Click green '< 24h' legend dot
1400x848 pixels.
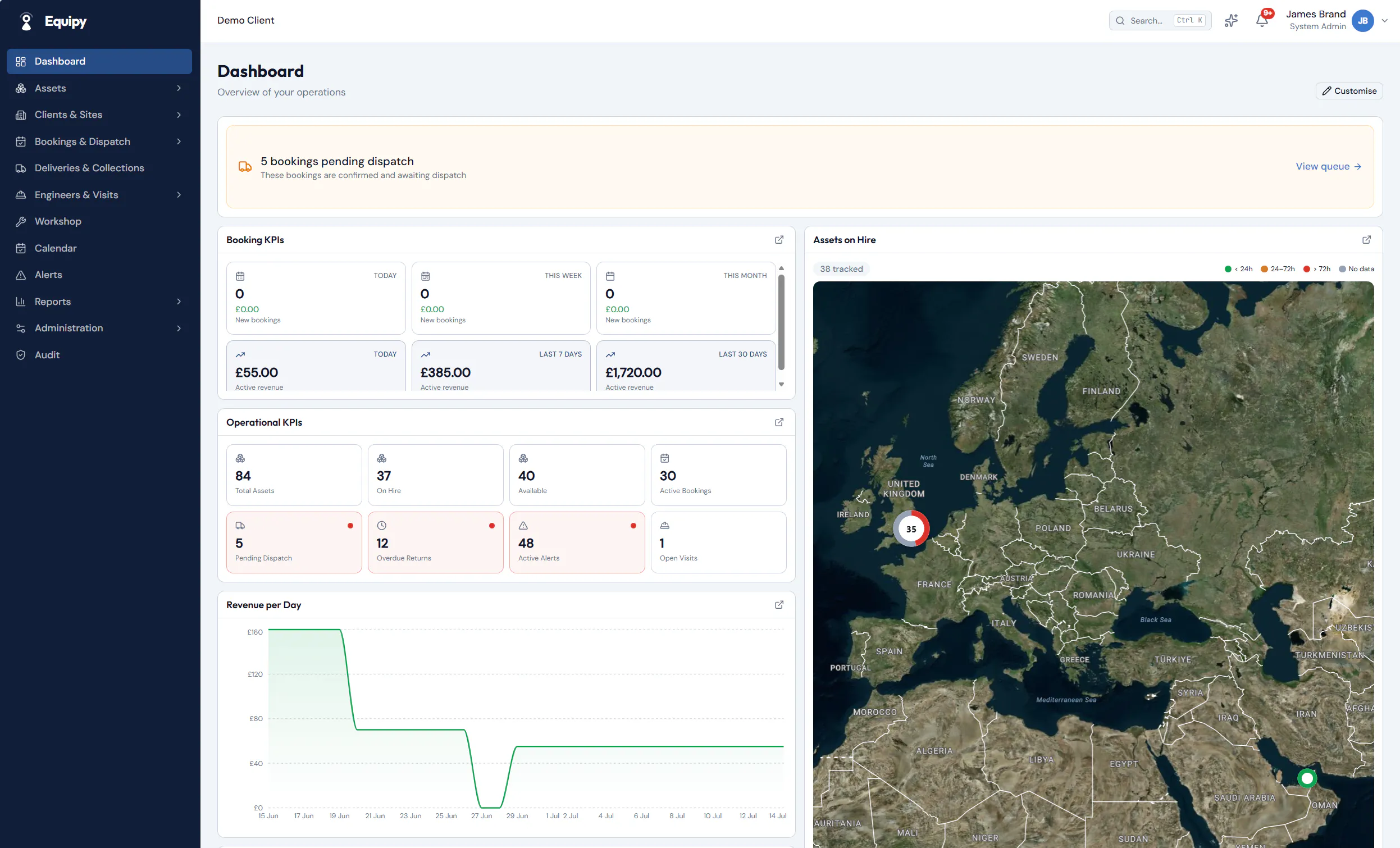(x=1228, y=270)
